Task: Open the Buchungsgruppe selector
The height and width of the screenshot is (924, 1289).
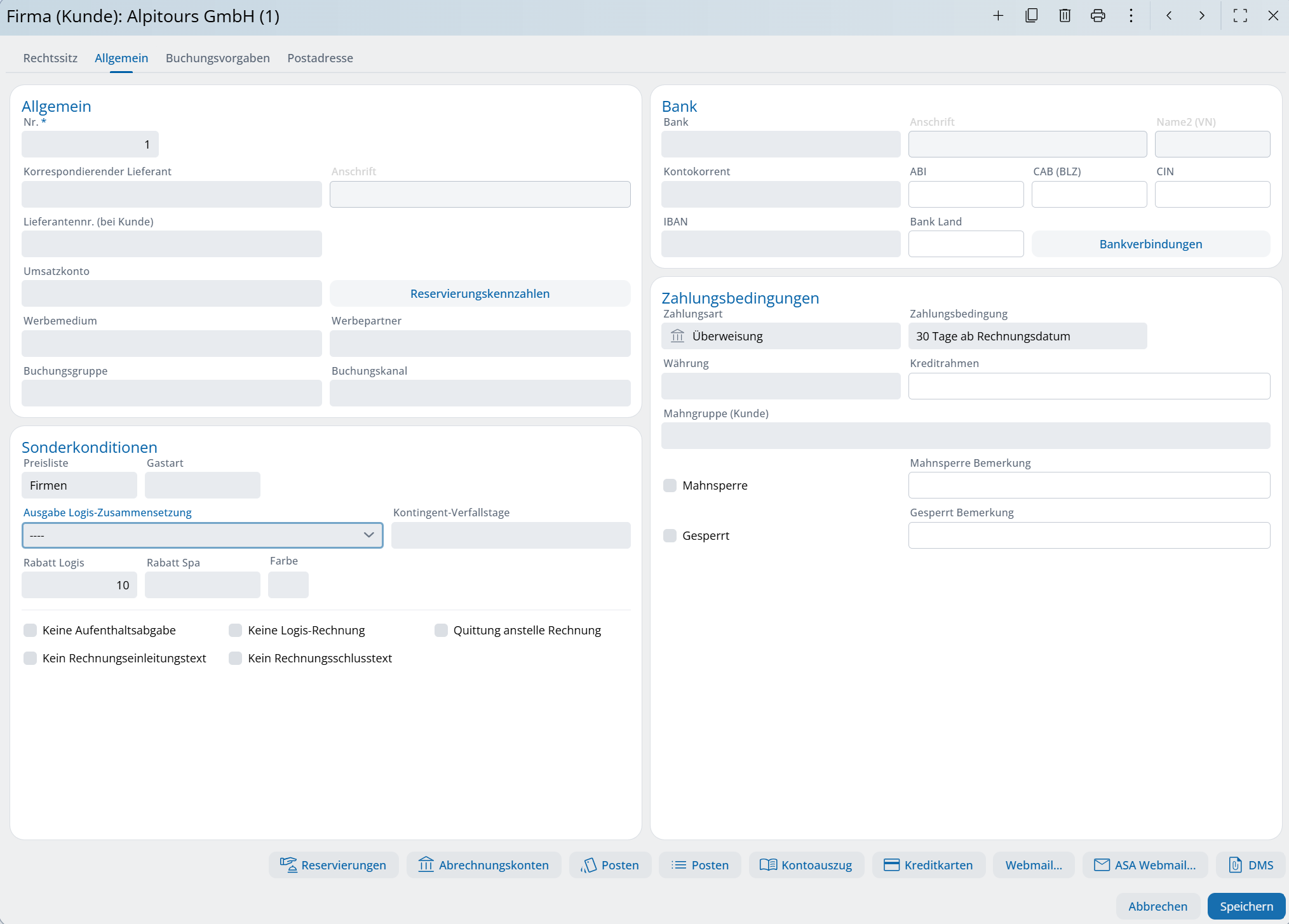Action: [x=172, y=393]
